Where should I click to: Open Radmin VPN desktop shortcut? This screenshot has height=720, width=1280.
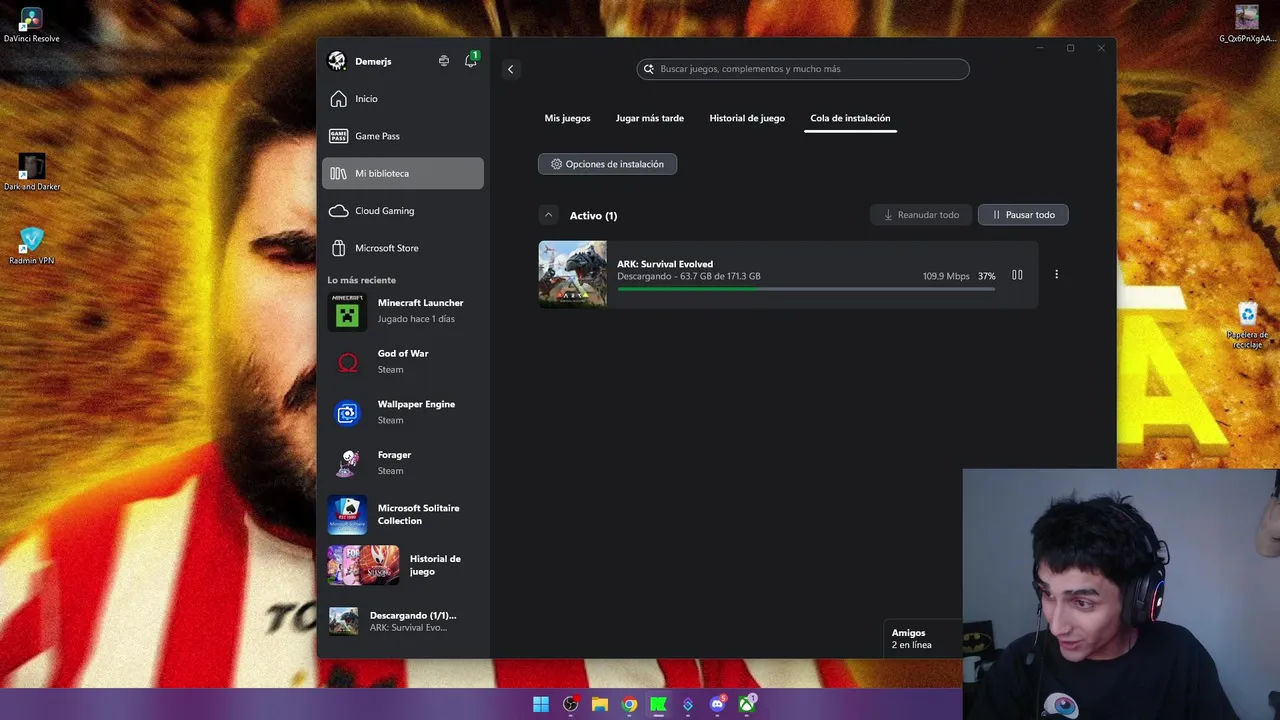(32, 246)
